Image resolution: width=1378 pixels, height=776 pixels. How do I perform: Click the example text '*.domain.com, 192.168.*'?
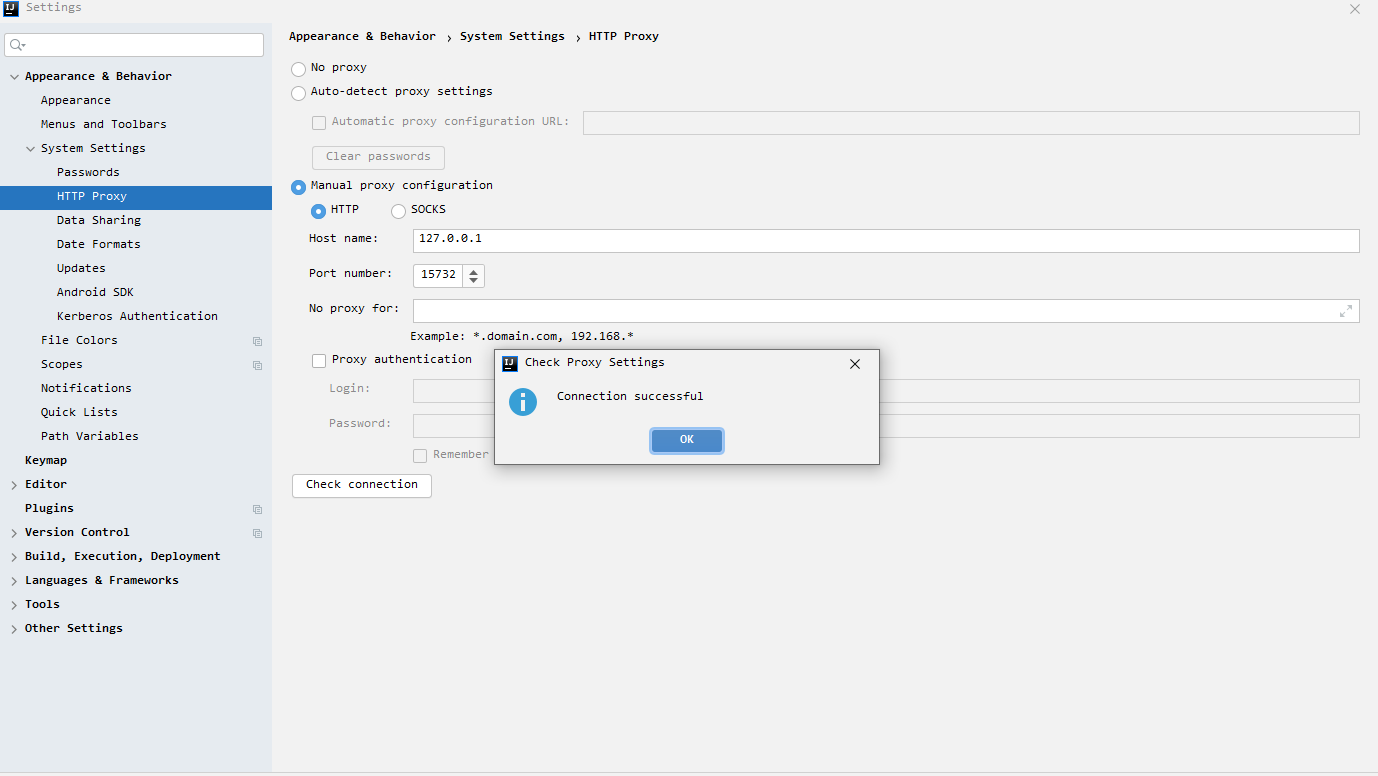pyautogui.click(x=553, y=336)
